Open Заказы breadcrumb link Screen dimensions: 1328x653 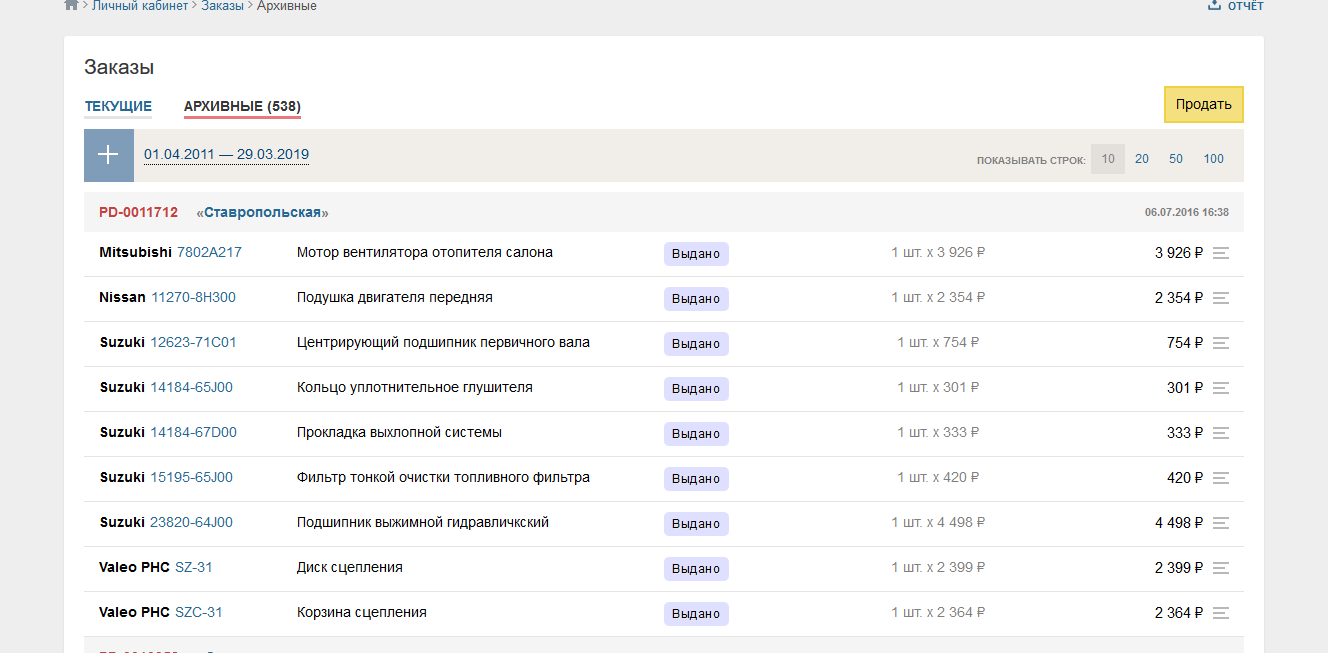(222, 6)
